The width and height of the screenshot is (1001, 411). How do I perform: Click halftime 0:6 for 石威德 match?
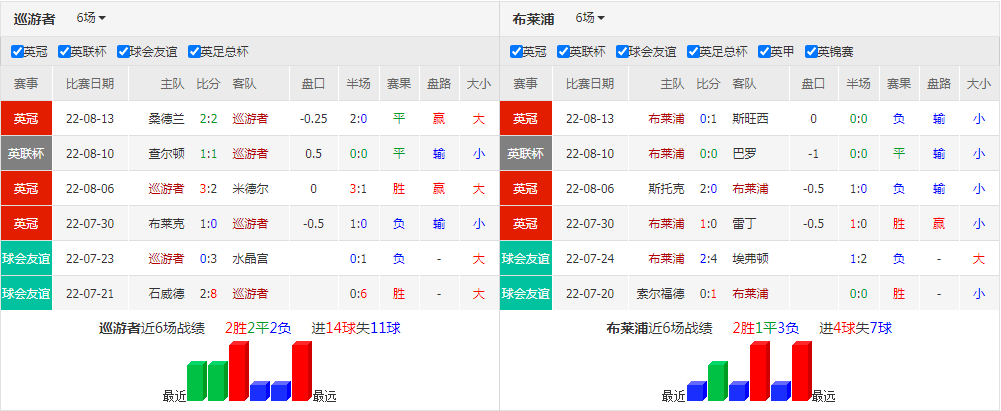point(358,294)
